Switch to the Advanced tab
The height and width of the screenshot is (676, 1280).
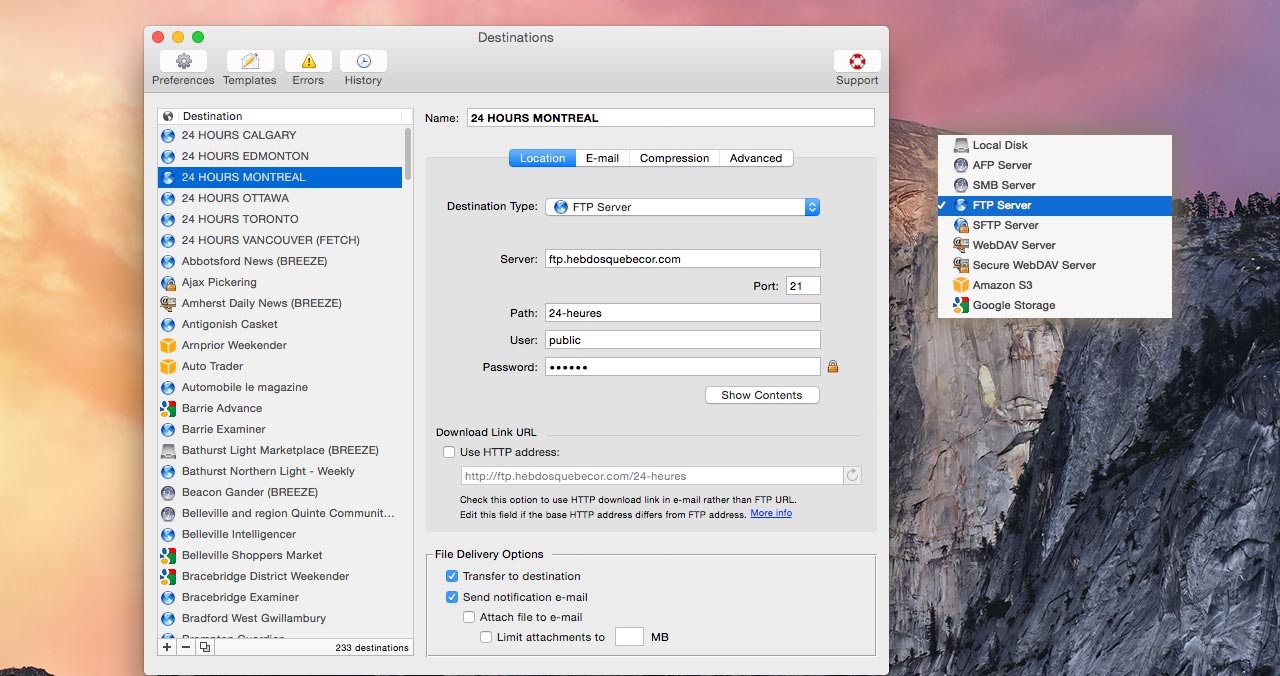pyautogui.click(x=755, y=158)
